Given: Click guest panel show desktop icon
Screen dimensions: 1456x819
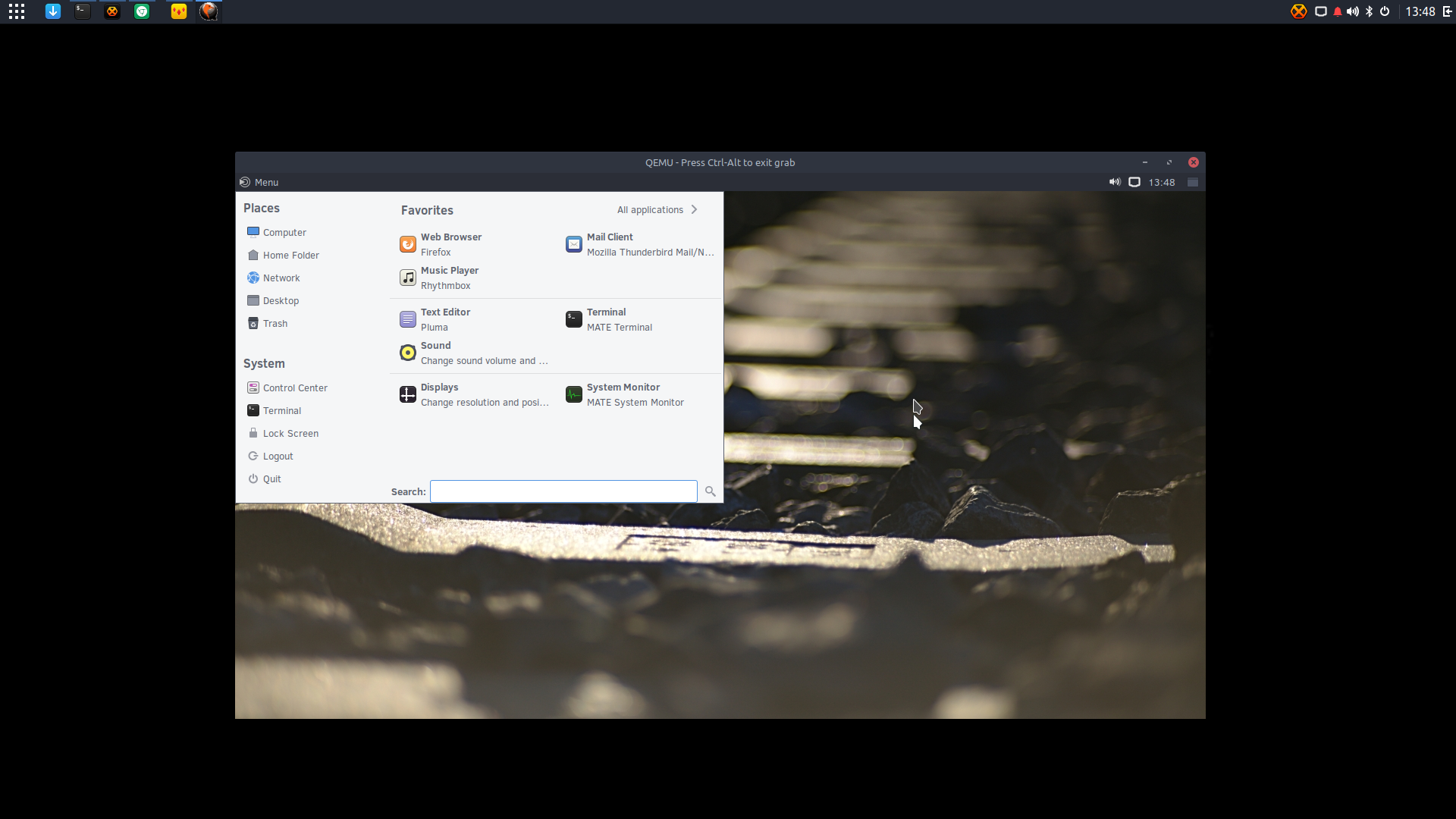Looking at the screenshot, I should tap(1193, 182).
